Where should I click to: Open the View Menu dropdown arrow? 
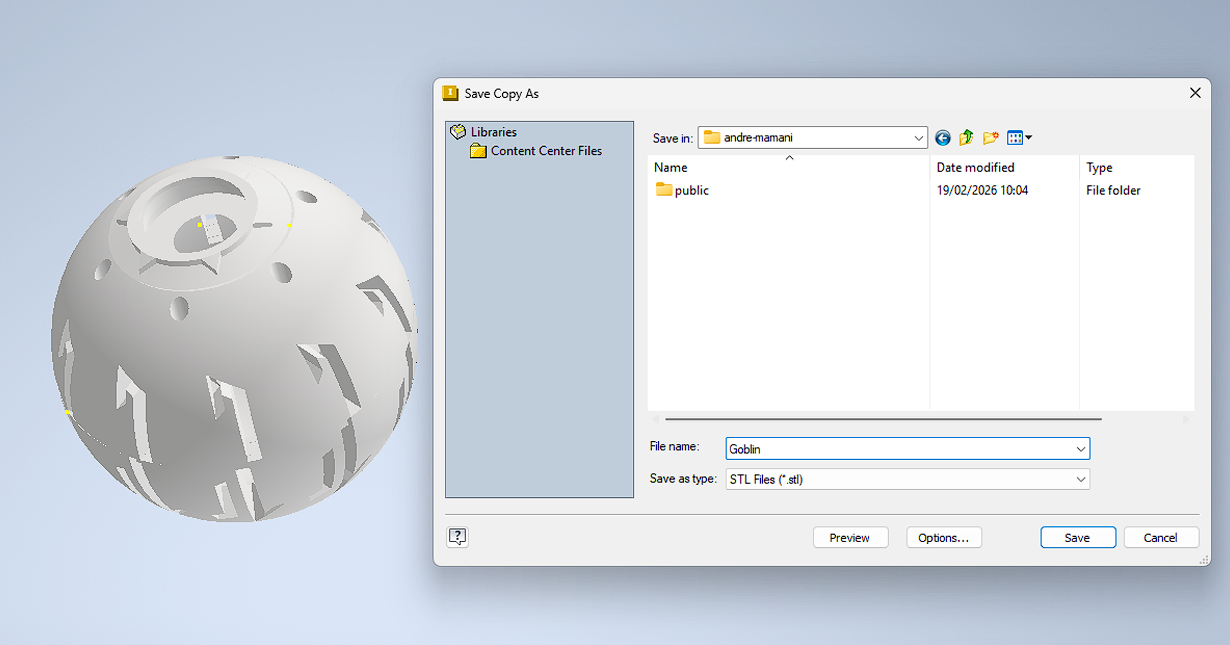(1029, 138)
